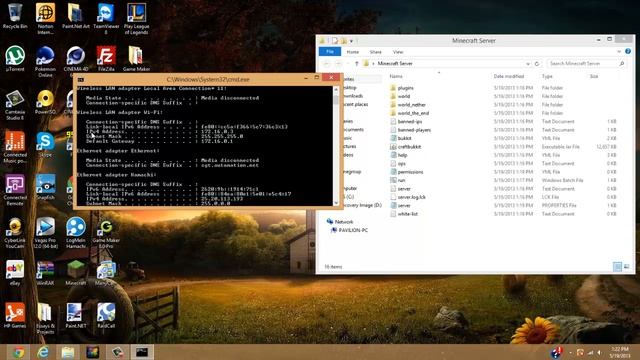Open Connected Music desktop shortcut
This screenshot has width=640, height=360.
click(15, 147)
